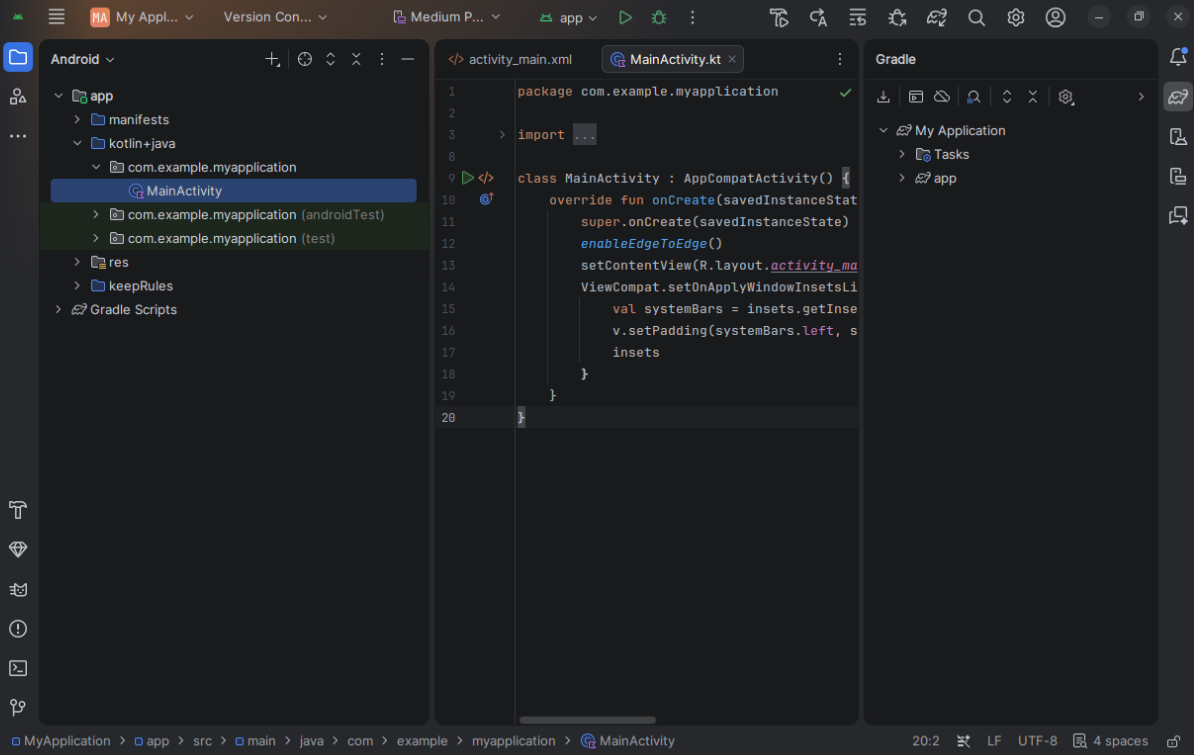Open the account profile icon
The width and height of the screenshot is (1194, 755).
pos(1055,17)
